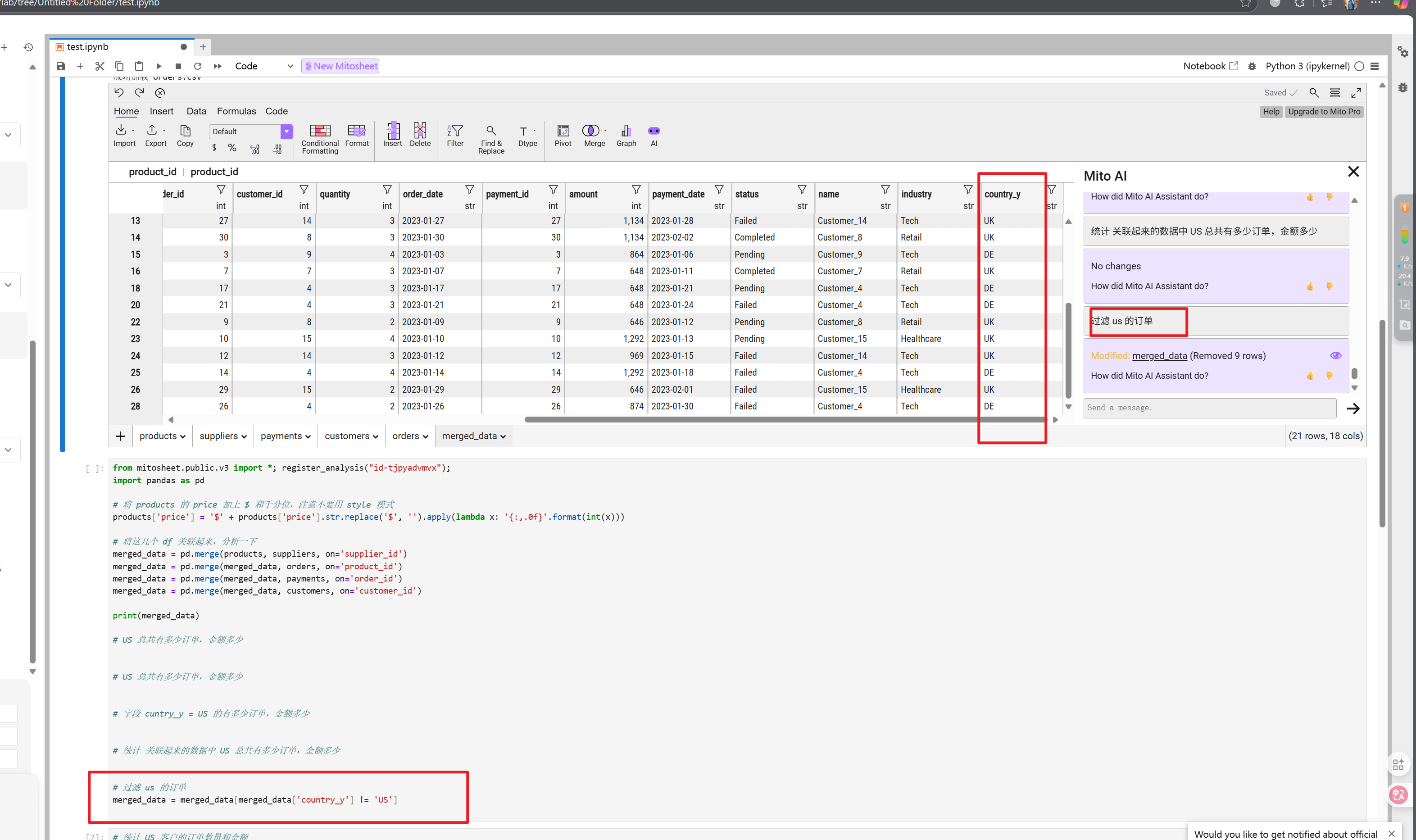Viewport: 1416px width, 840px height.
Task: Select the Home ribbon tab
Action: point(126,111)
